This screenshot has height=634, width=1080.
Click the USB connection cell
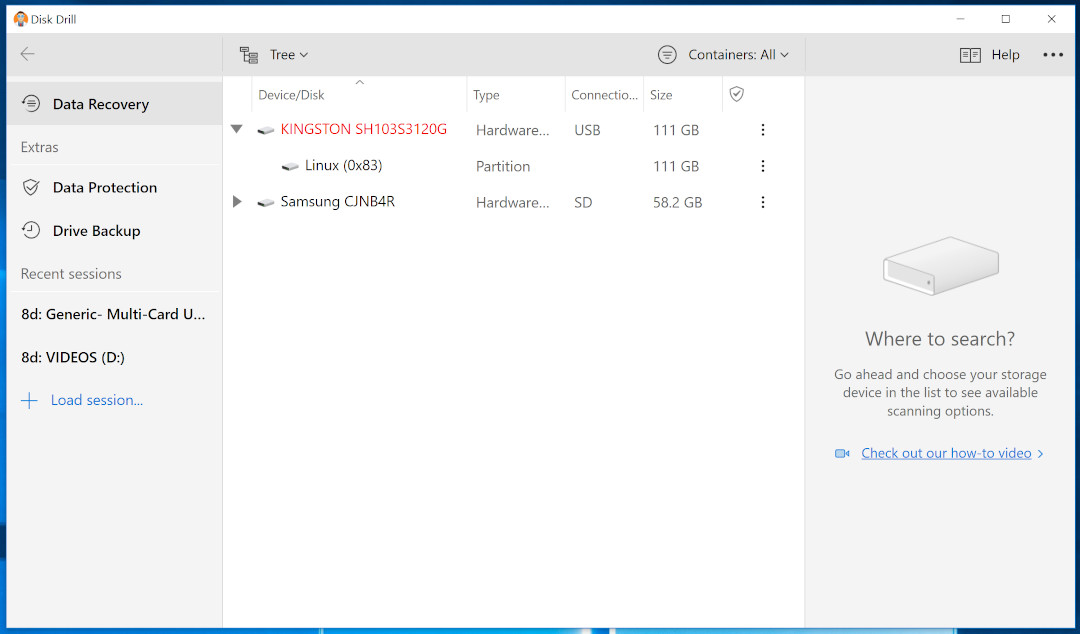click(588, 130)
